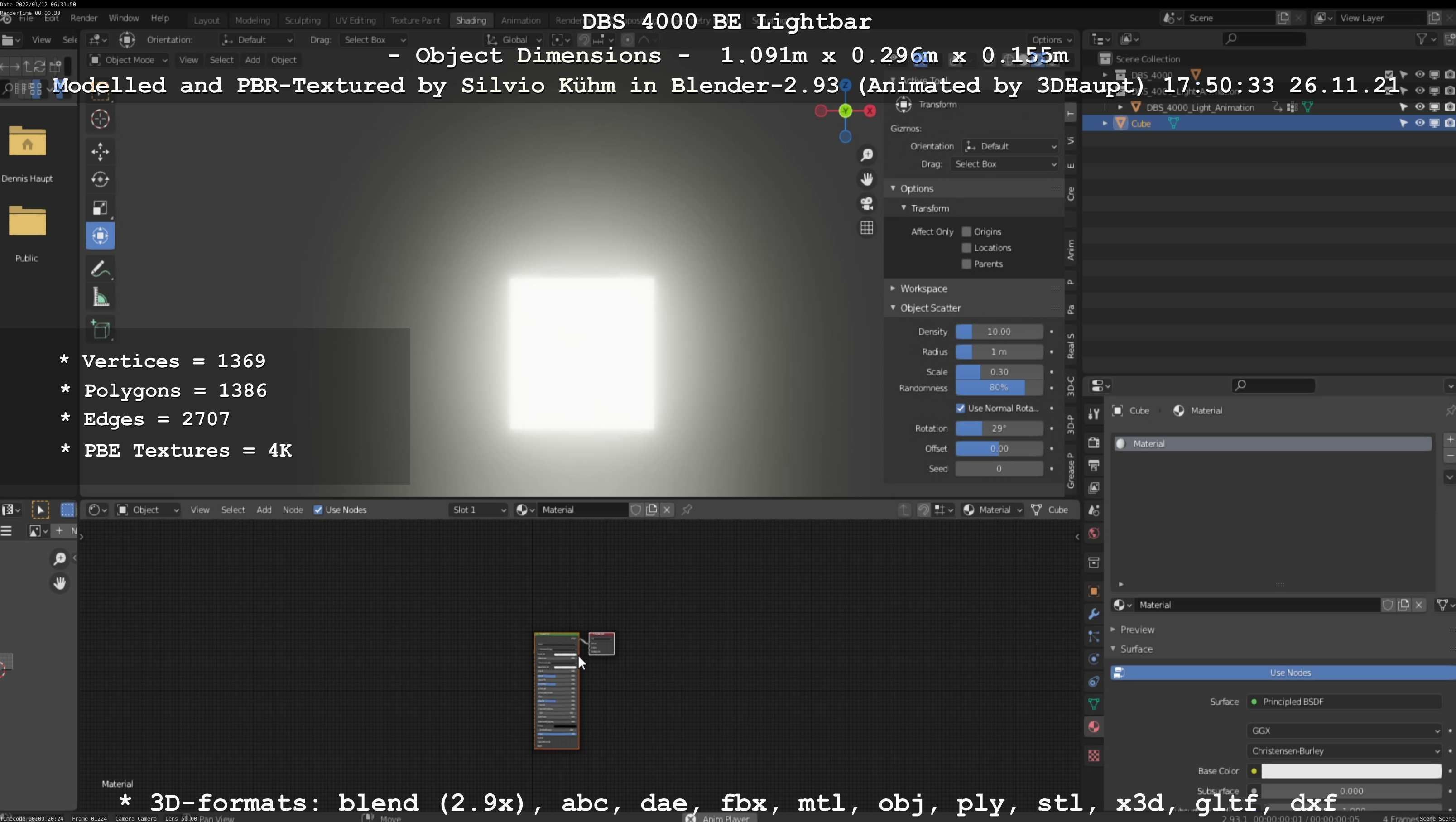Open the Modifiers wrench tab icon

pos(1094,614)
